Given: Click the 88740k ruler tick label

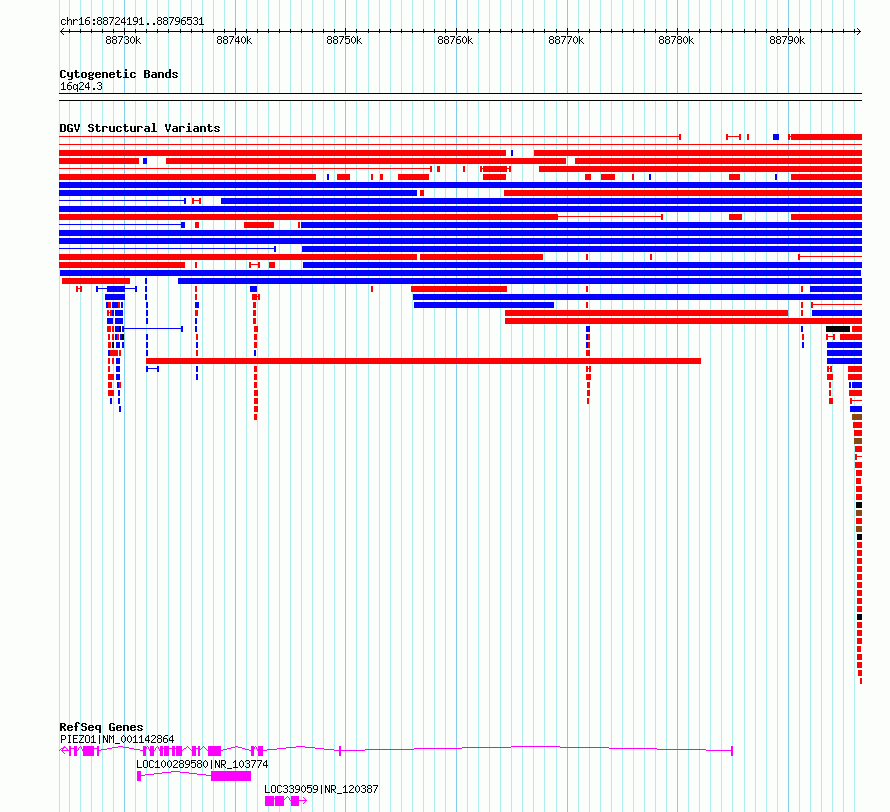Looking at the screenshot, I should tap(234, 40).
